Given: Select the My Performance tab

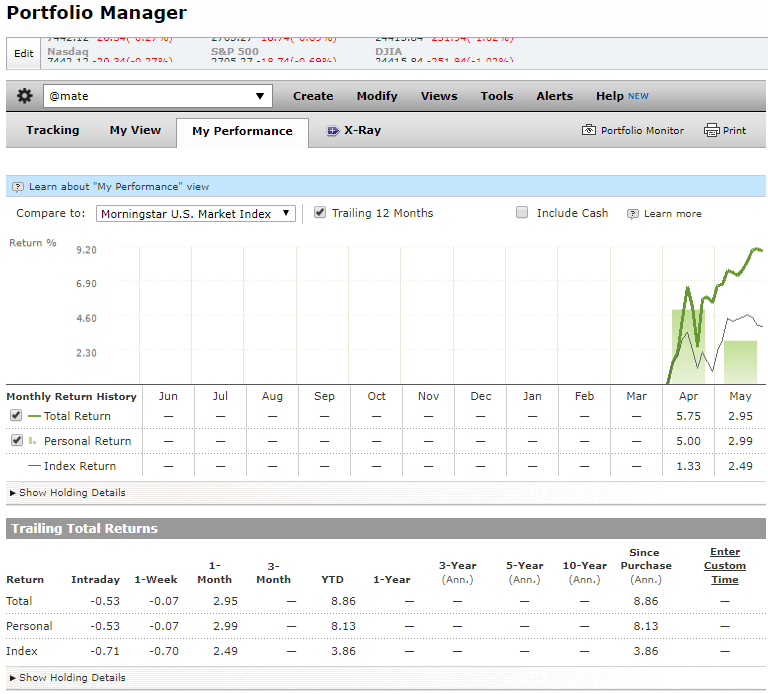Looking at the screenshot, I should tap(242, 131).
